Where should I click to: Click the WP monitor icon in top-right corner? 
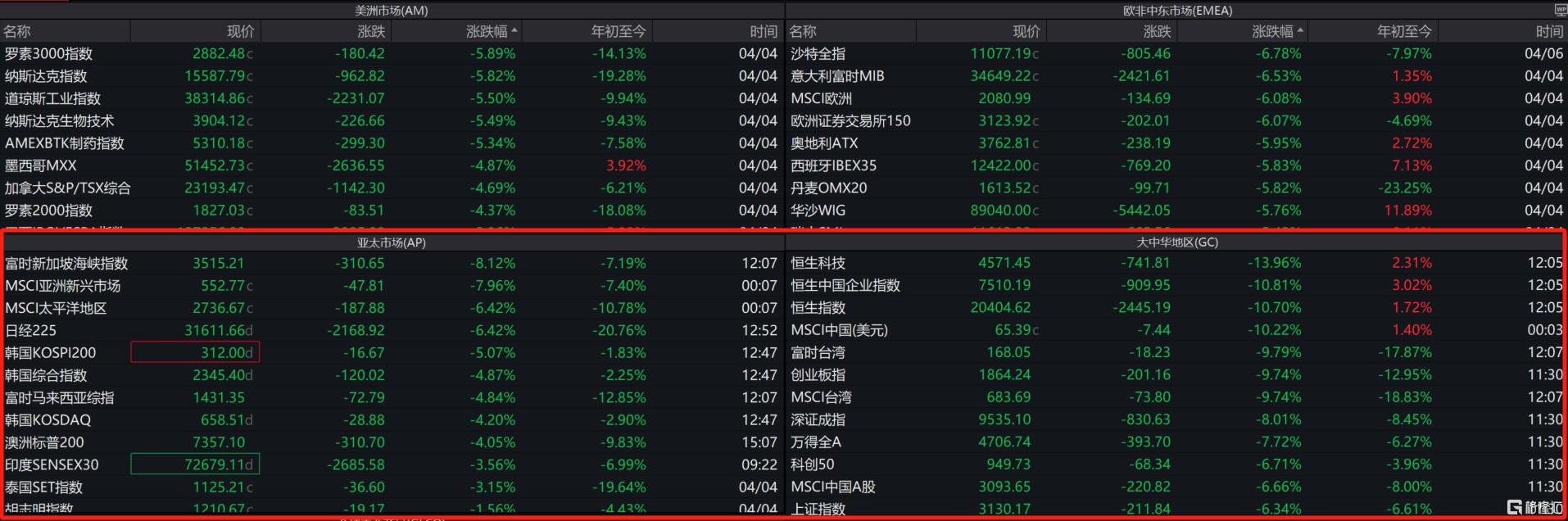(x=1561, y=10)
